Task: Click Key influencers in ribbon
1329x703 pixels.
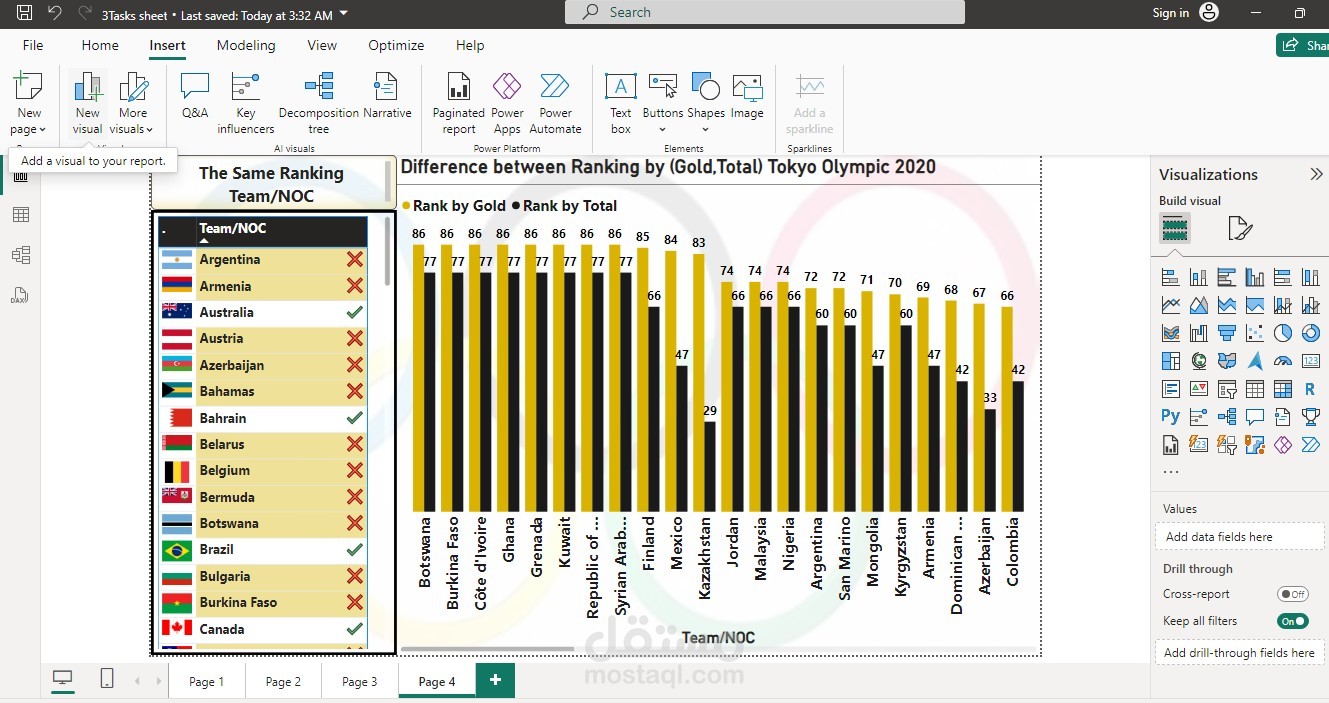Action: 245,104
